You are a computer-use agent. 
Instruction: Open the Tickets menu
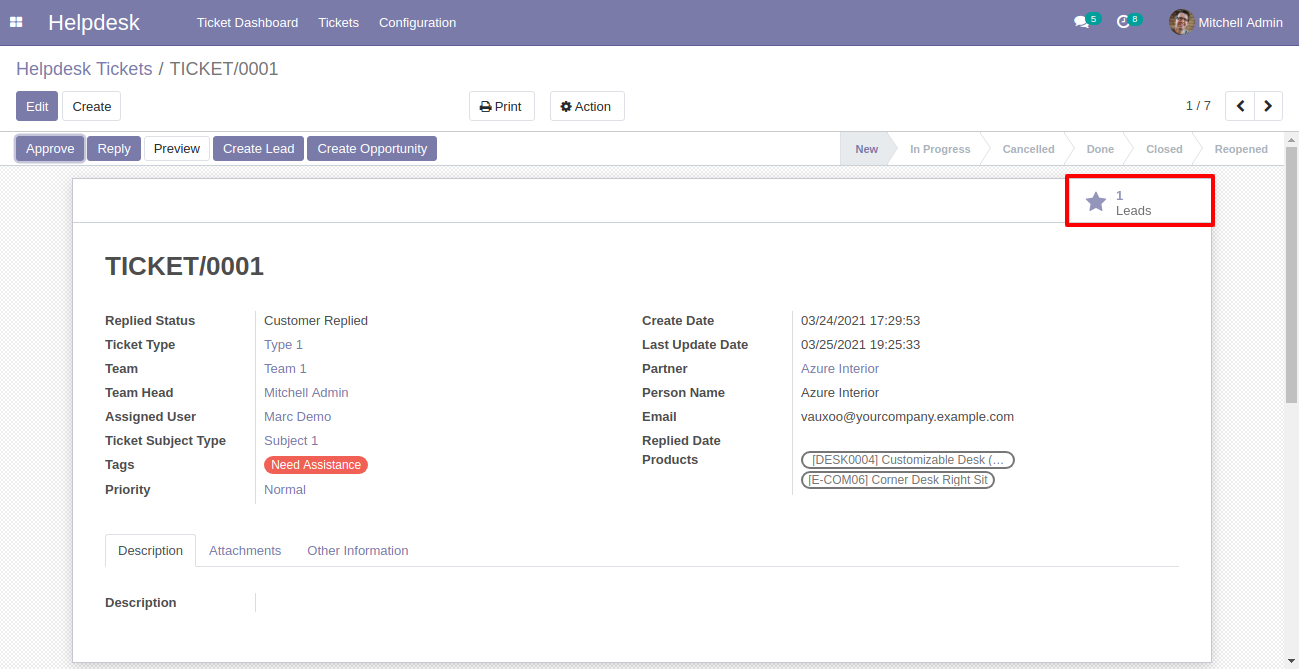[x=338, y=22]
